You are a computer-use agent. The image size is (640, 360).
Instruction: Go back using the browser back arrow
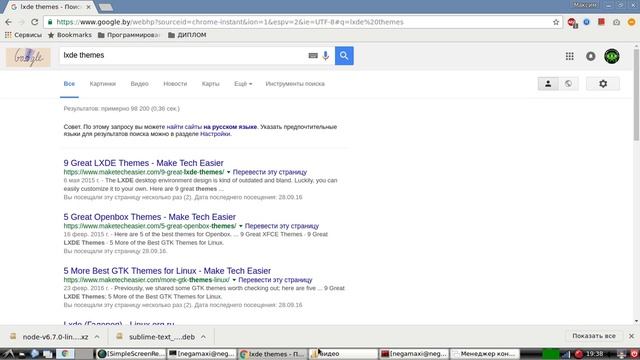9,22
